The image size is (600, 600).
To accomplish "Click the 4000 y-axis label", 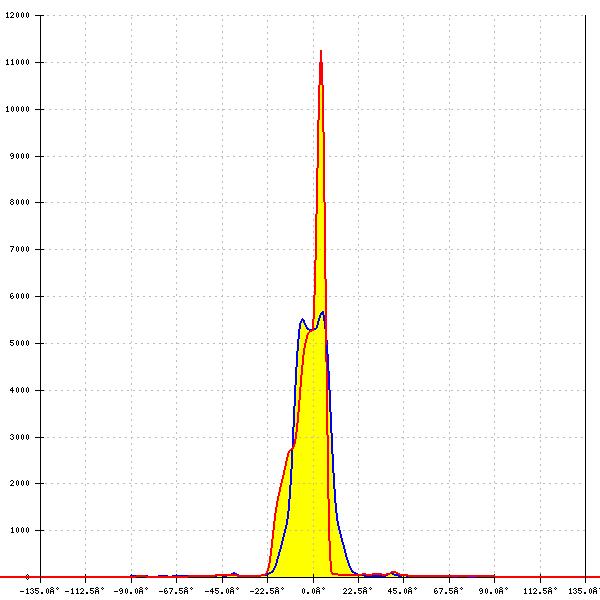I will [20, 390].
